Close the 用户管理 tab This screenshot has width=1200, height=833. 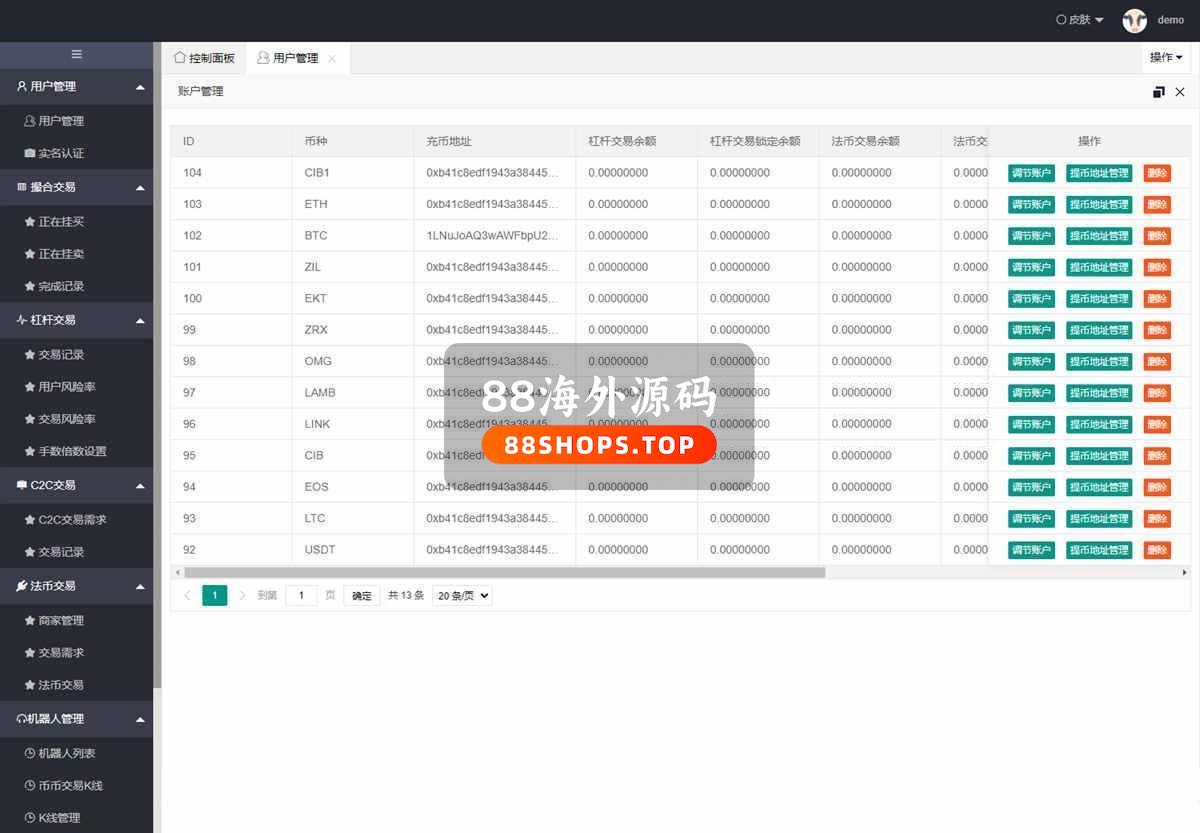[x=332, y=59]
